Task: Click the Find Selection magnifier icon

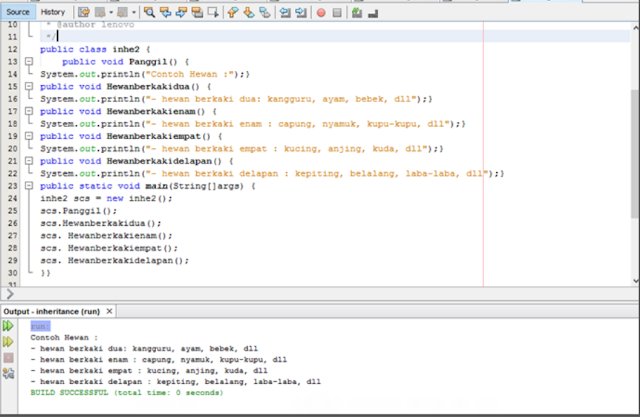Action: [149, 13]
